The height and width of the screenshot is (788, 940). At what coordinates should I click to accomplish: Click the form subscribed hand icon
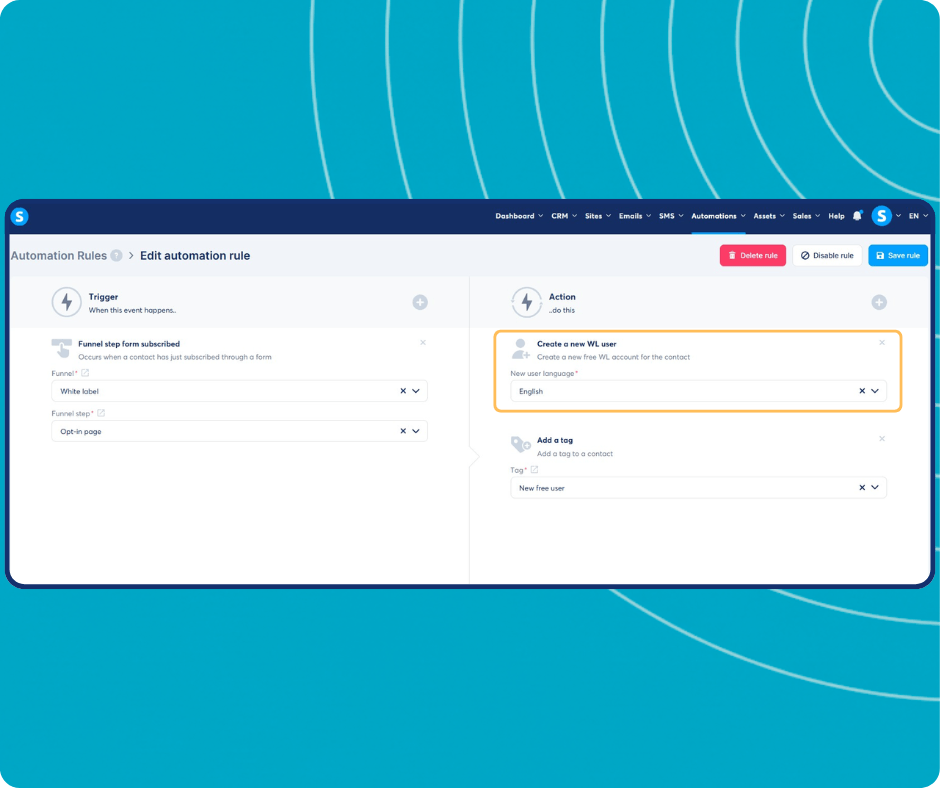pos(61,348)
